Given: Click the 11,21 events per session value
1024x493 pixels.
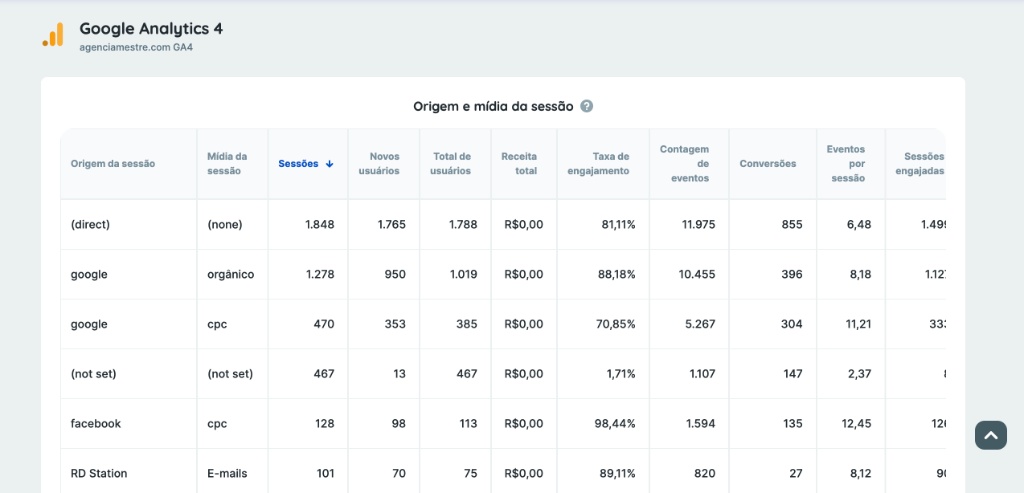Looking at the screenshot, I should point(859,324).
